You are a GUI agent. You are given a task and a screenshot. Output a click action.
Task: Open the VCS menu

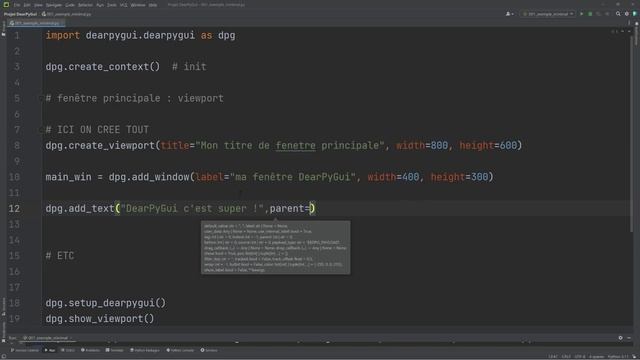tap(124, 5)
